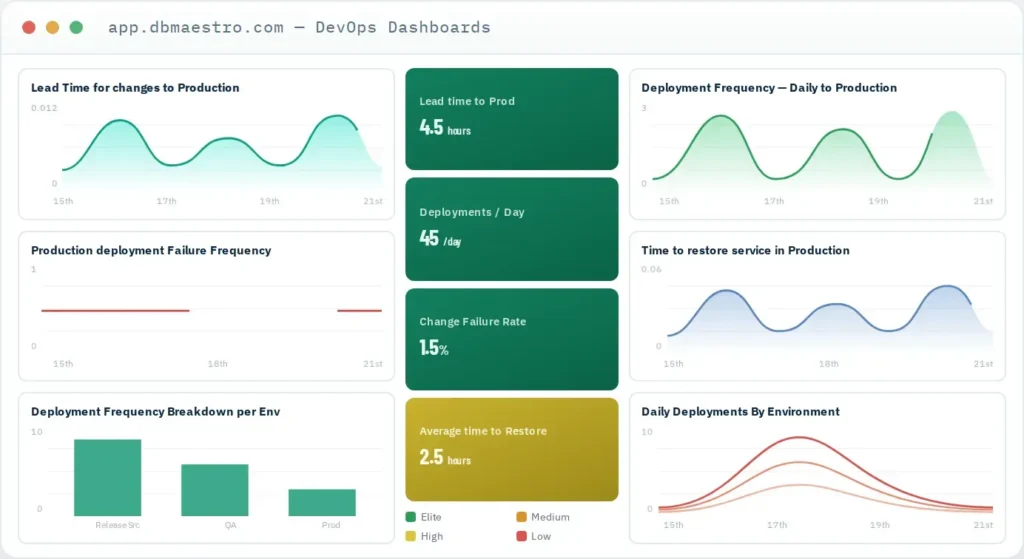Click the yellow window minimize dot
This screenshot has height=559, width=1024.
pos(52,27)
